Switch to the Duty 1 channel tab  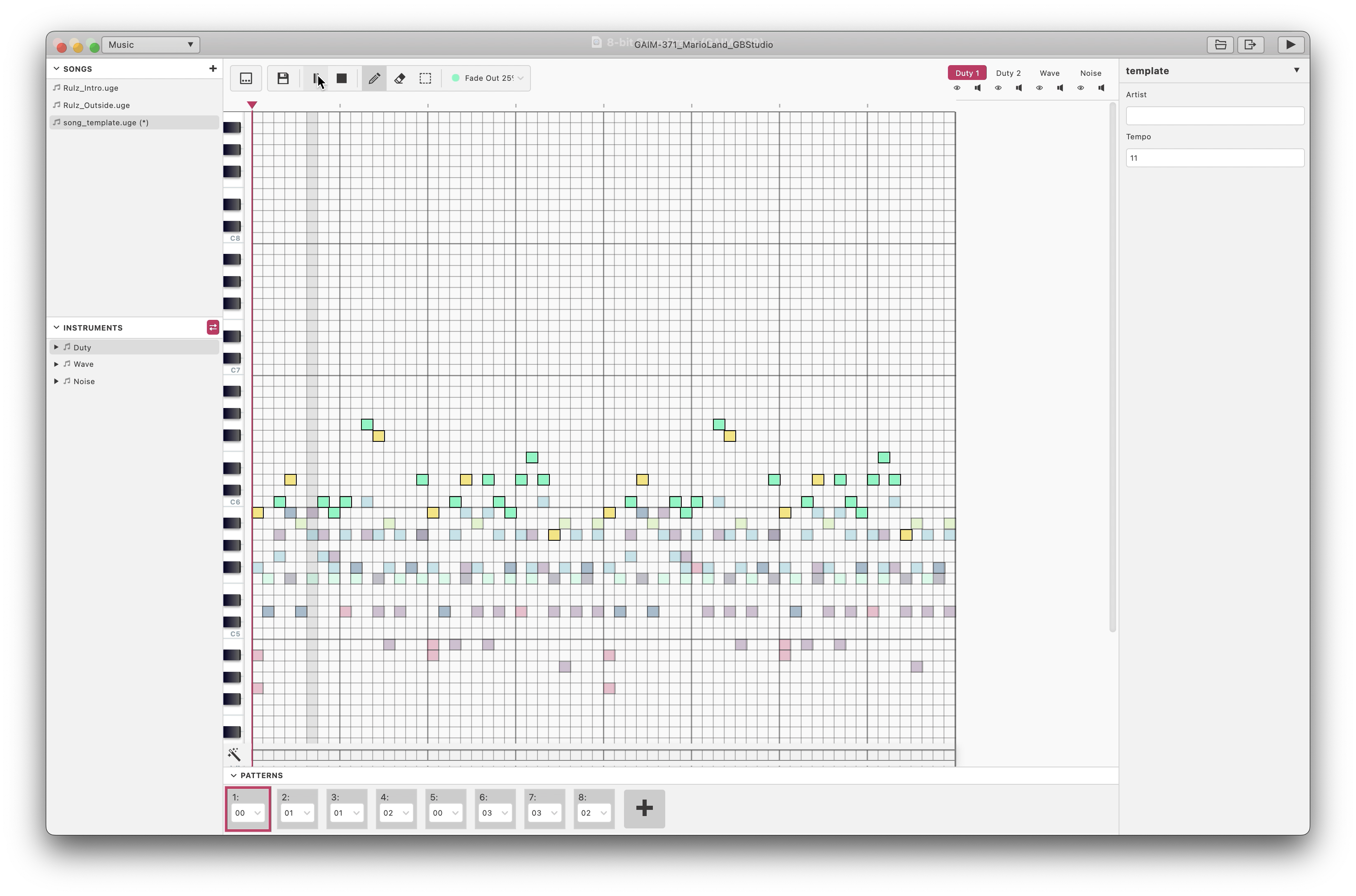pyautogui.click(x=966, y=73)
